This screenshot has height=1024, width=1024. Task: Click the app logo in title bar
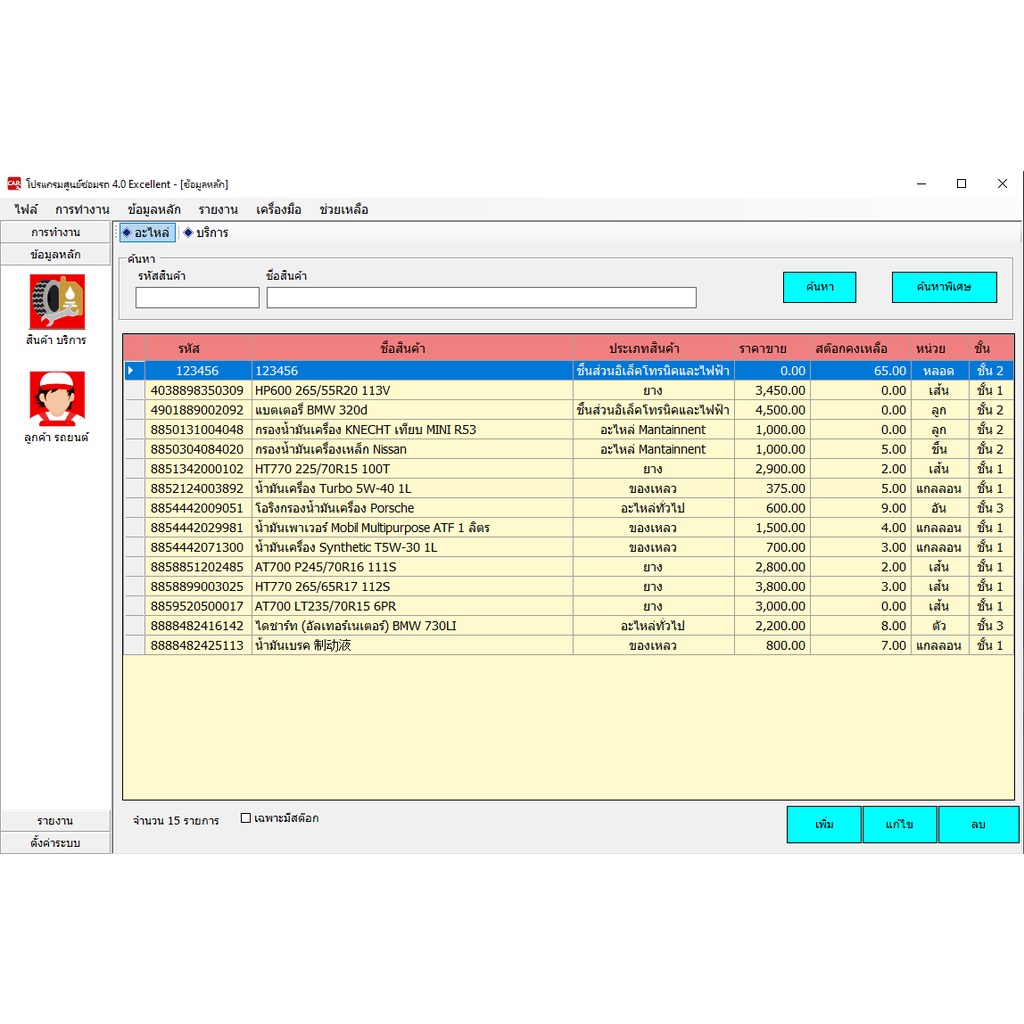pos(14,184)
